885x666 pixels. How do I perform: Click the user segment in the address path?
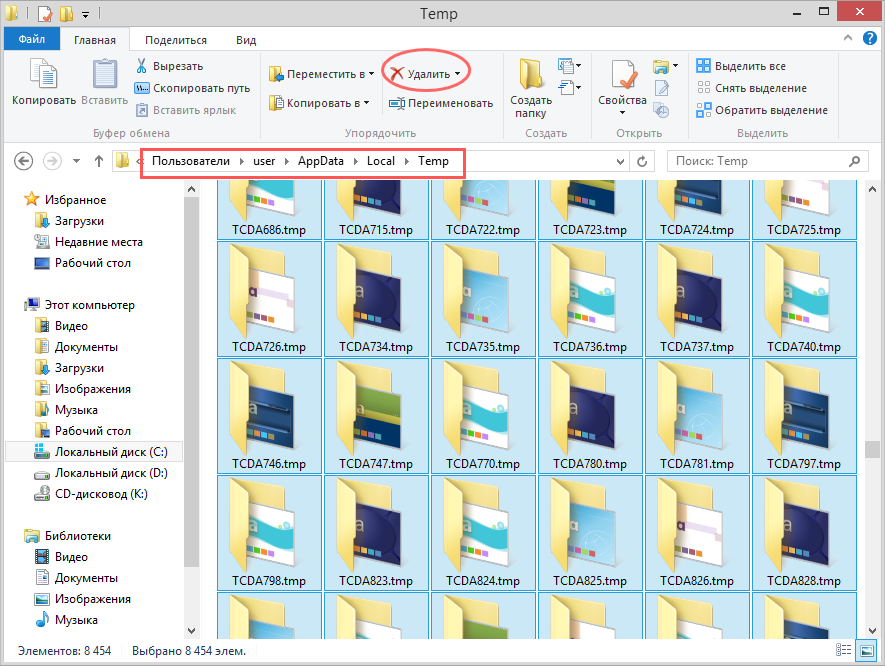264,161
